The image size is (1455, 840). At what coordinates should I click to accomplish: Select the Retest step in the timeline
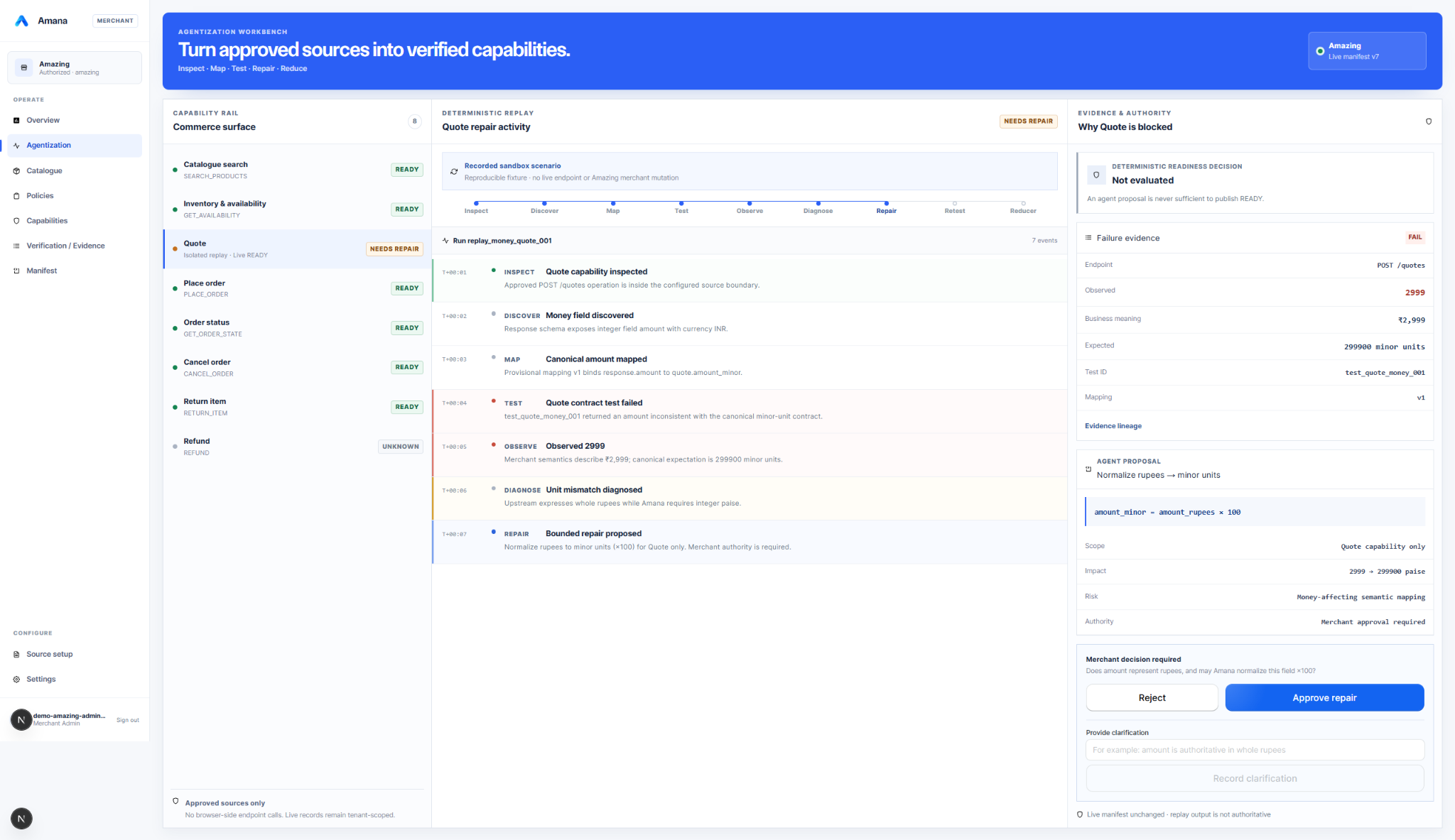pyautogui.click(x=954, y=207)
